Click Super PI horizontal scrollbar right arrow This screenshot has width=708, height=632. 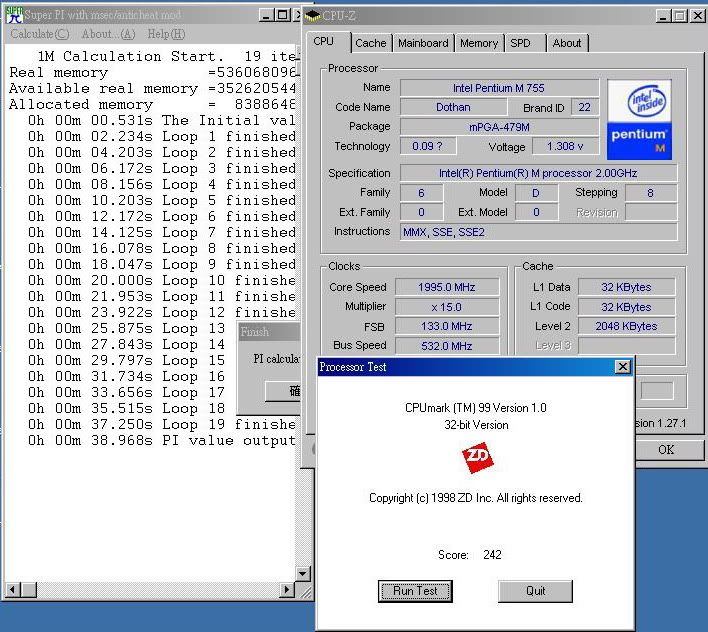pos(286,590)
